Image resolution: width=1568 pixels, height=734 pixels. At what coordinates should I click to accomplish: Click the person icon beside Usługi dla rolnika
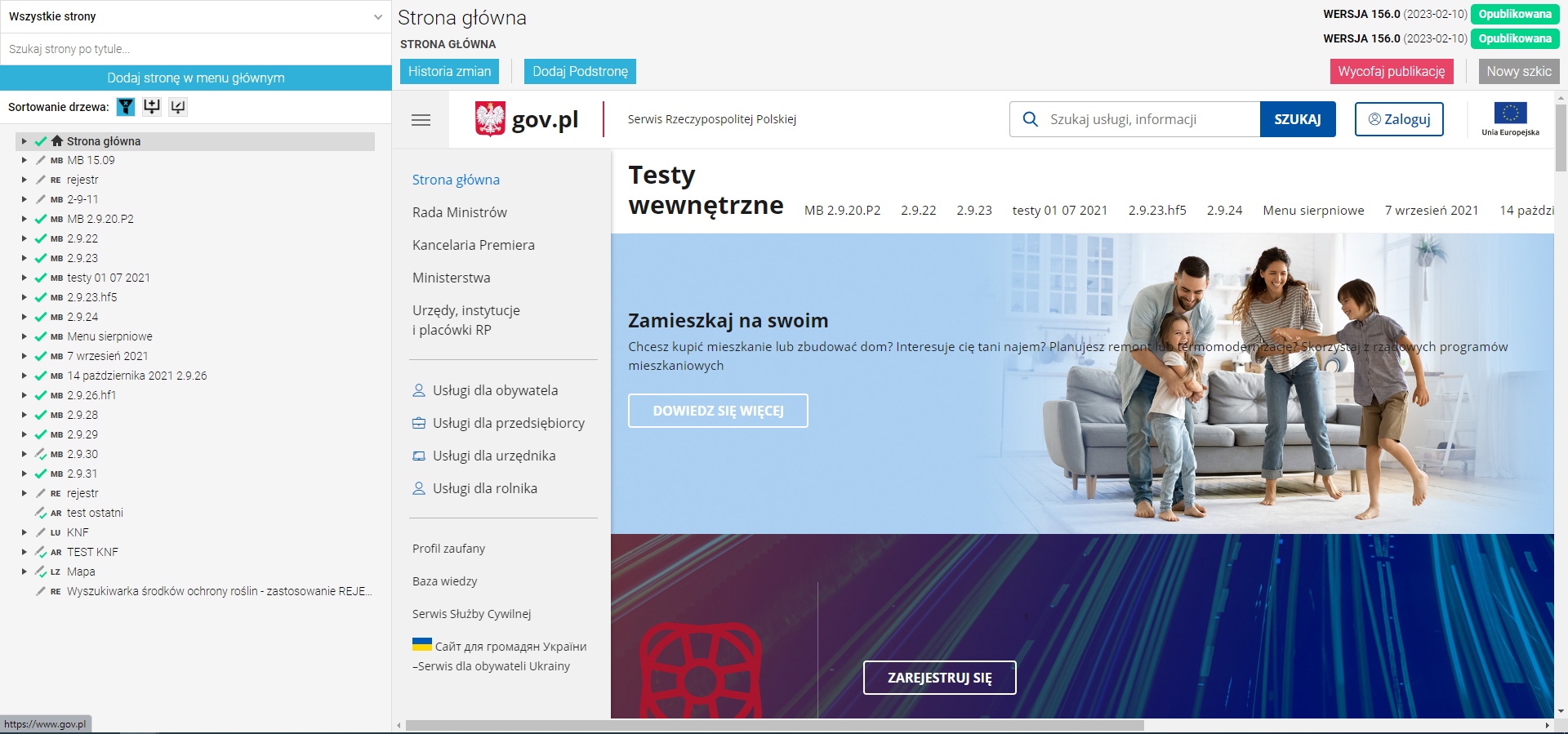point(419,488)
